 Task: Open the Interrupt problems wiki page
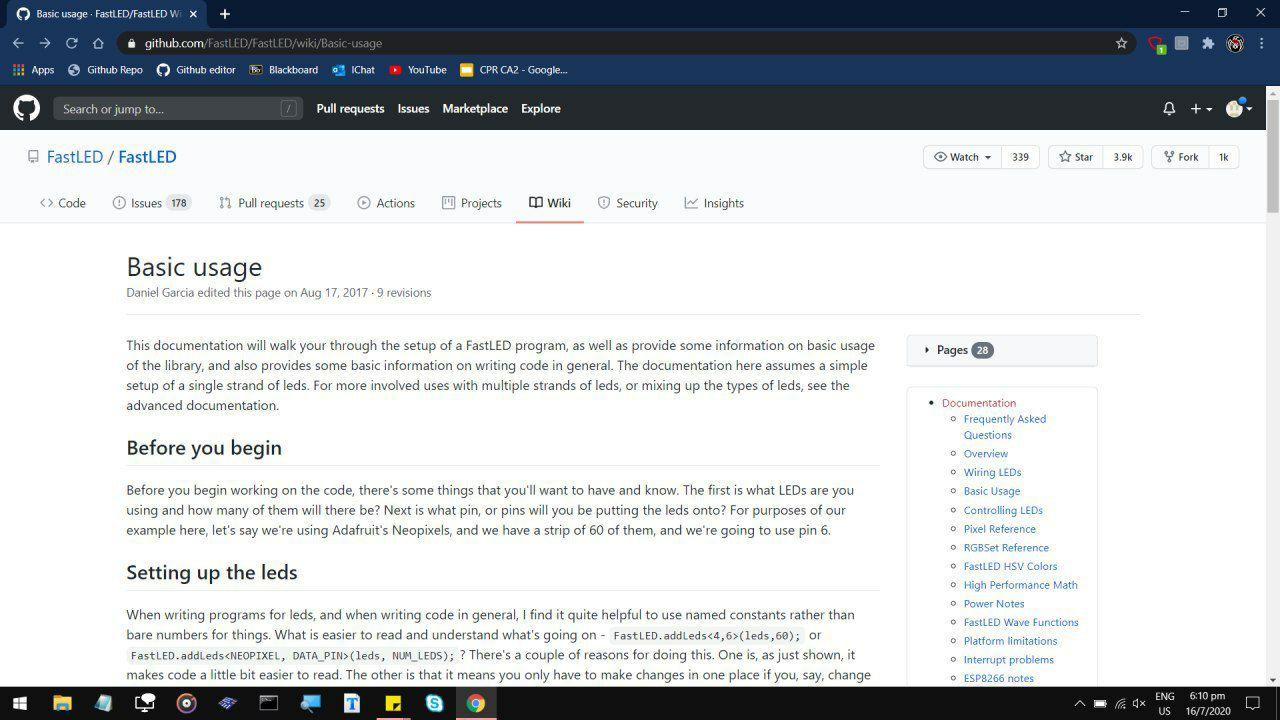tap(1008, 660)
